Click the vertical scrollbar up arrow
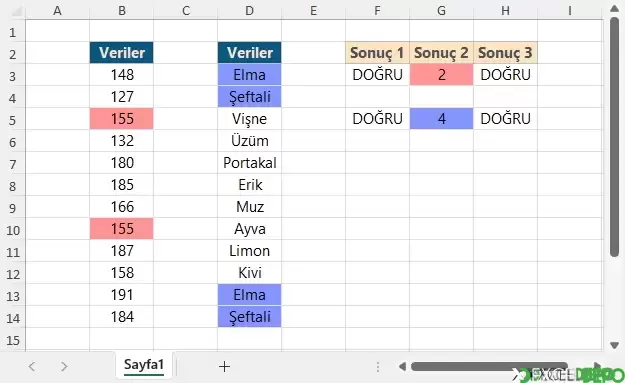This screenshot has width=625, height=383. click(614, 8)
